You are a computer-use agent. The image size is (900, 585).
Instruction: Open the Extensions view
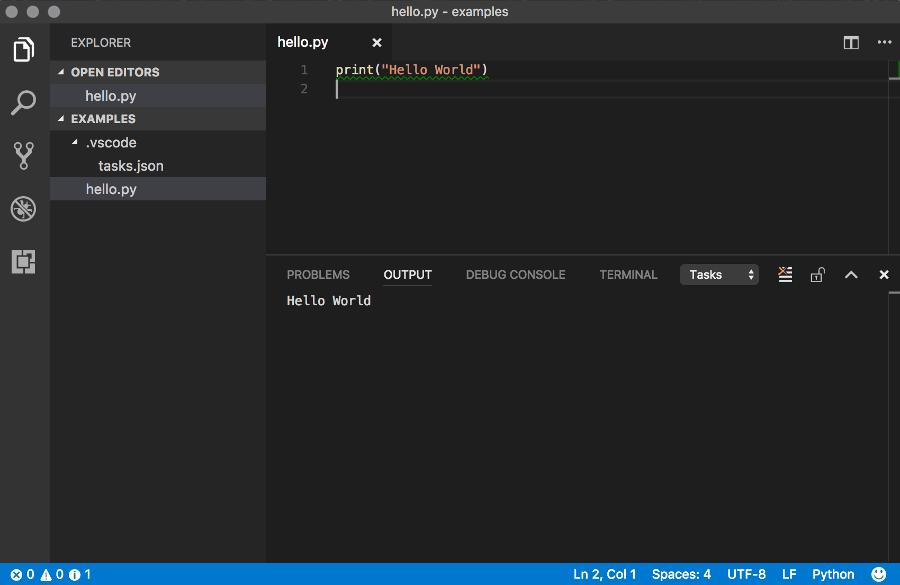click(x=23, y=262)
